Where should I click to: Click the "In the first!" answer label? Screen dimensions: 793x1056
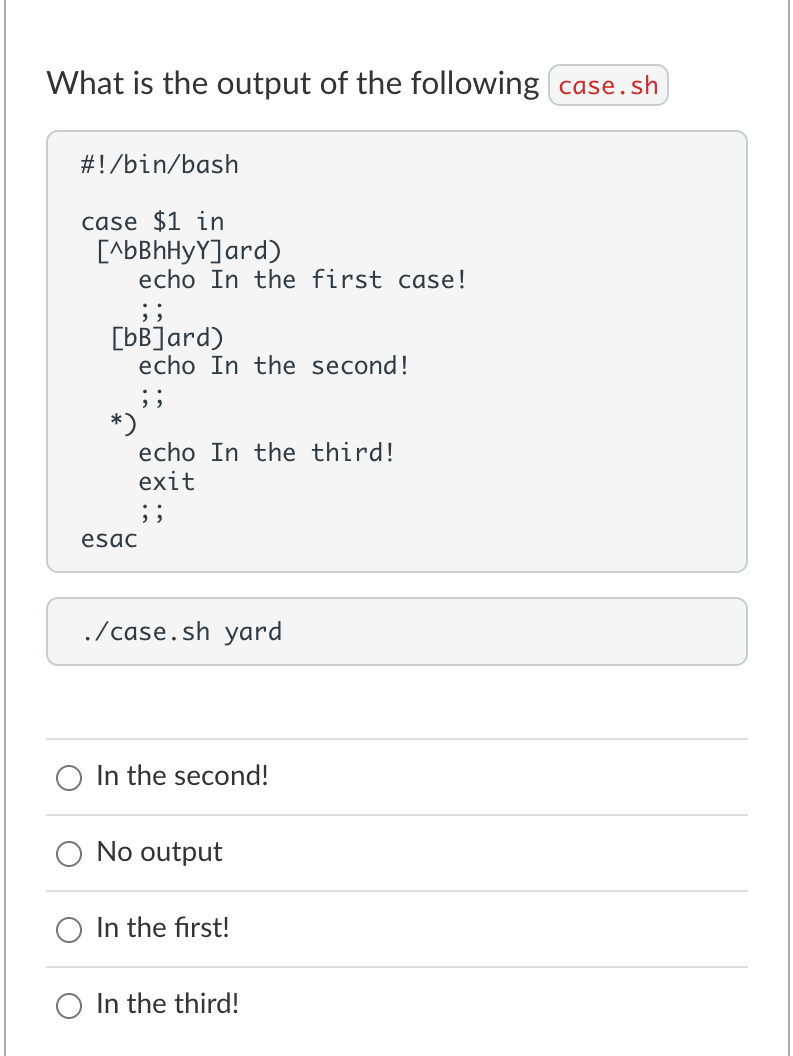(x=163, y=928)
